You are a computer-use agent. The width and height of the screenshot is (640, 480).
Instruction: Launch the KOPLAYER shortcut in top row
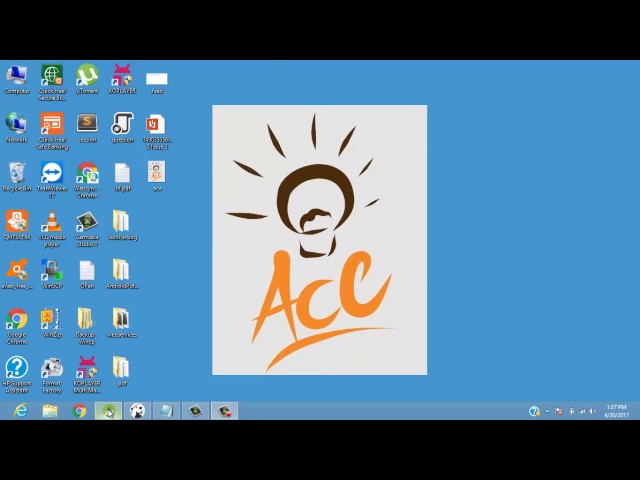click(122, 79)
